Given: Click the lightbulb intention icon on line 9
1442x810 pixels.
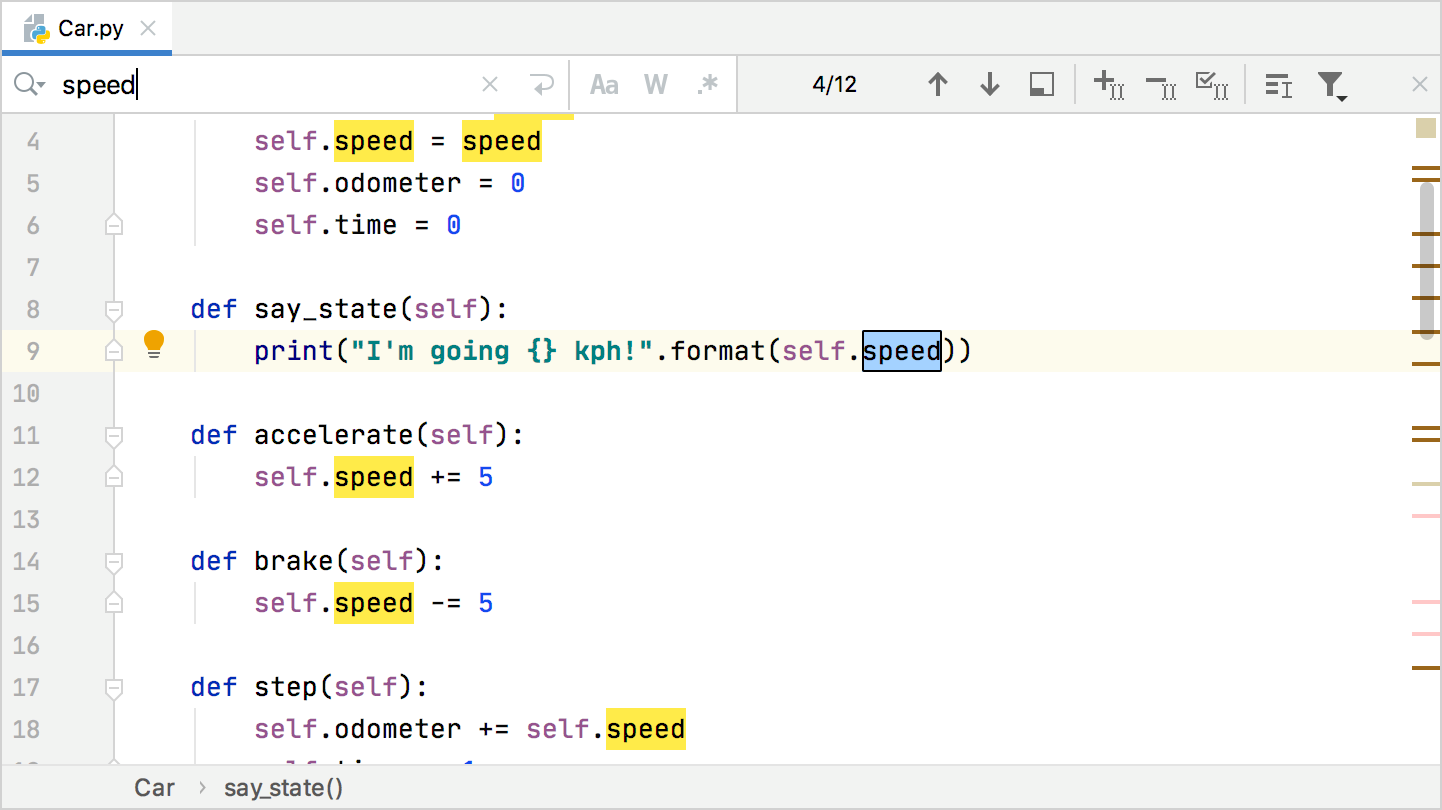Looking at the screenshot, I should click(154, 344).
